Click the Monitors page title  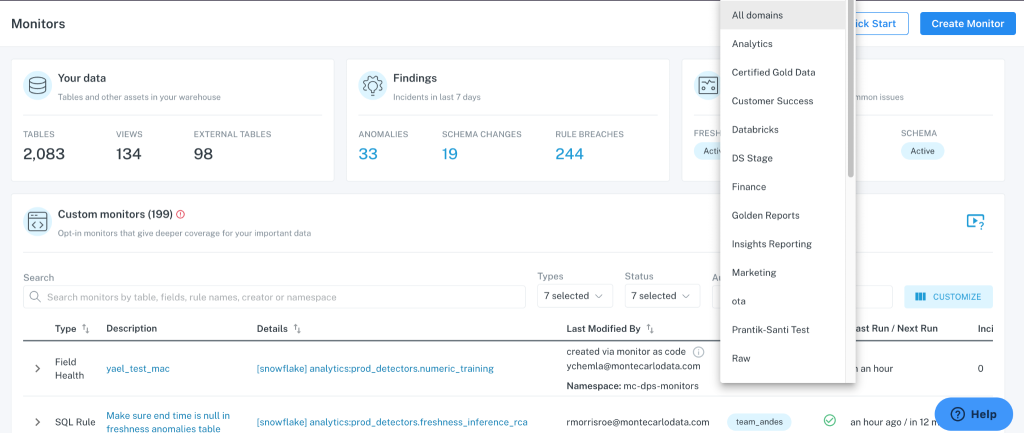(x=38, y=24)
